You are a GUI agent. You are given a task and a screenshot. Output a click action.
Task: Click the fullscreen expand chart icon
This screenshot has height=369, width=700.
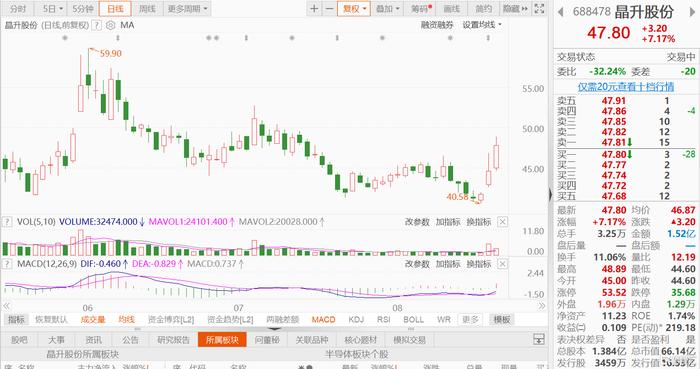[x=539, y=8]
